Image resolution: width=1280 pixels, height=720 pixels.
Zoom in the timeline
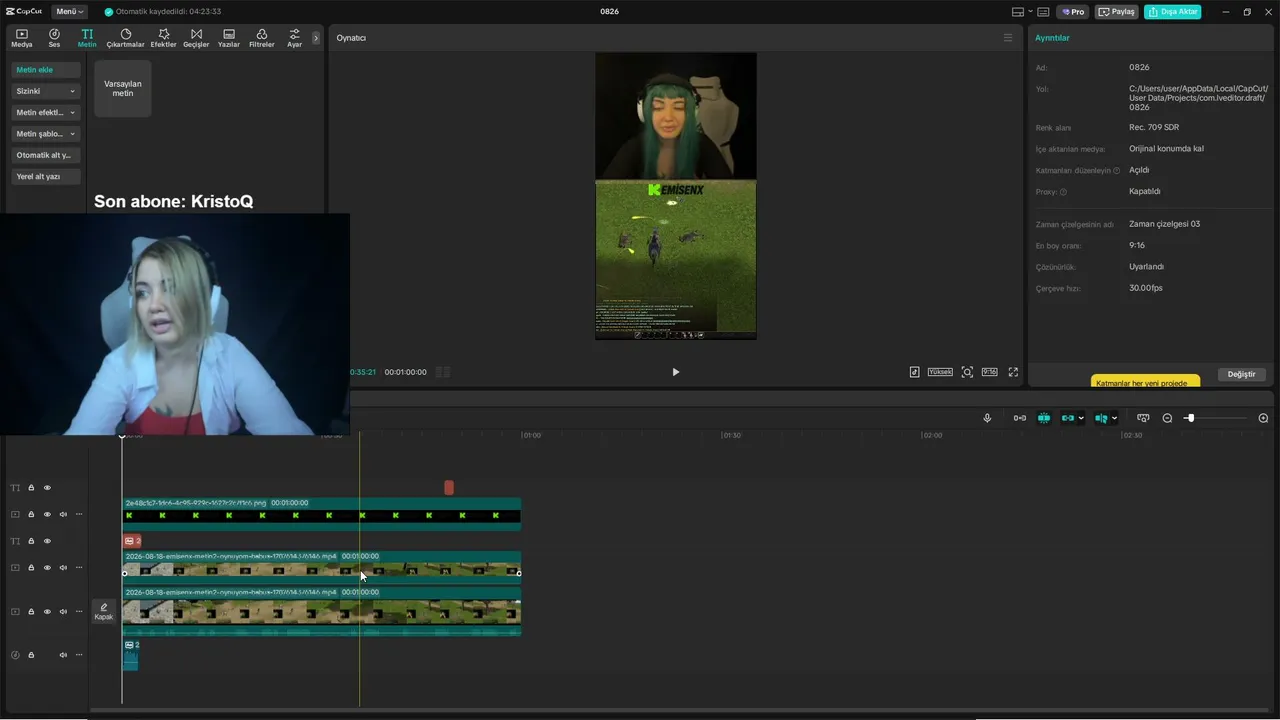(x=1263, y=418)
